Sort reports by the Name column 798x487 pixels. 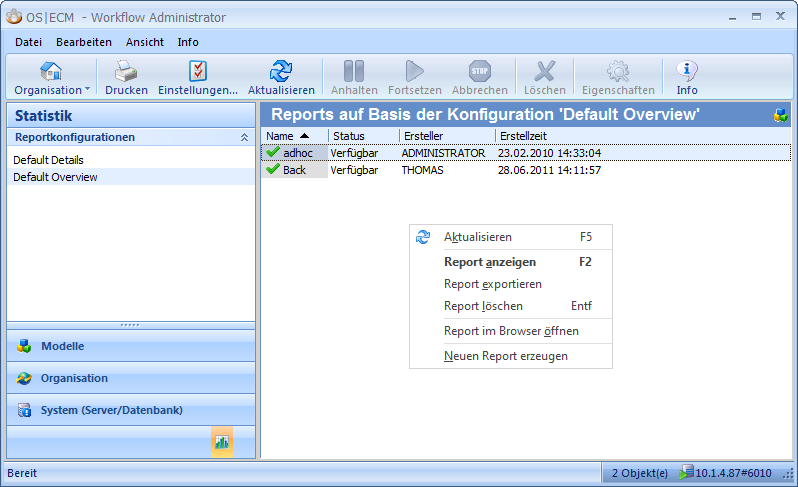point(294,135)
